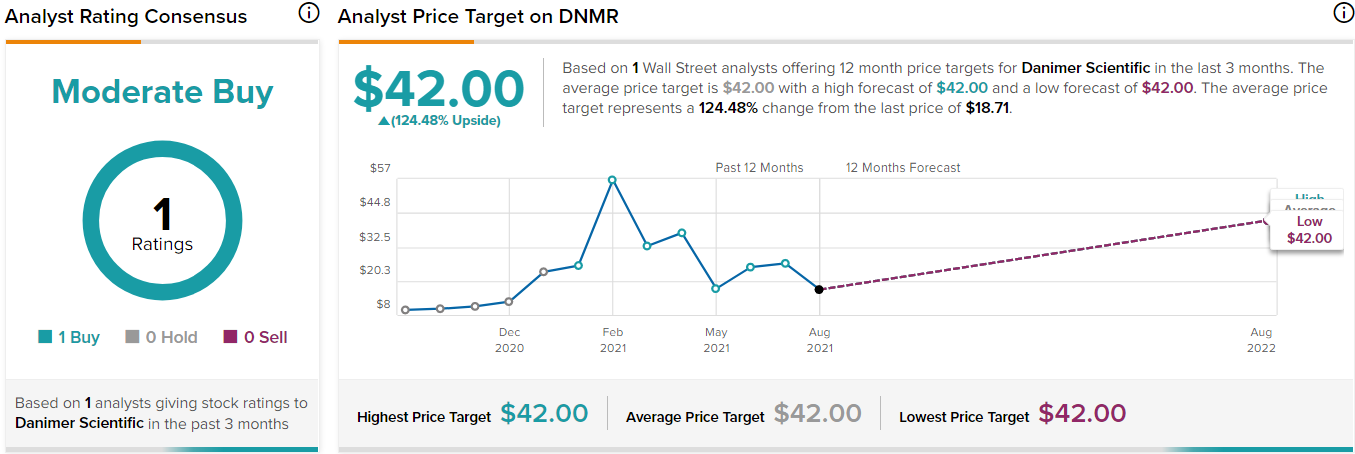Image resolution: width=1355 pixels, height=454 pixels.
Task: Click the 'Past 12 Months' chart label
Action: coord(759,168)
